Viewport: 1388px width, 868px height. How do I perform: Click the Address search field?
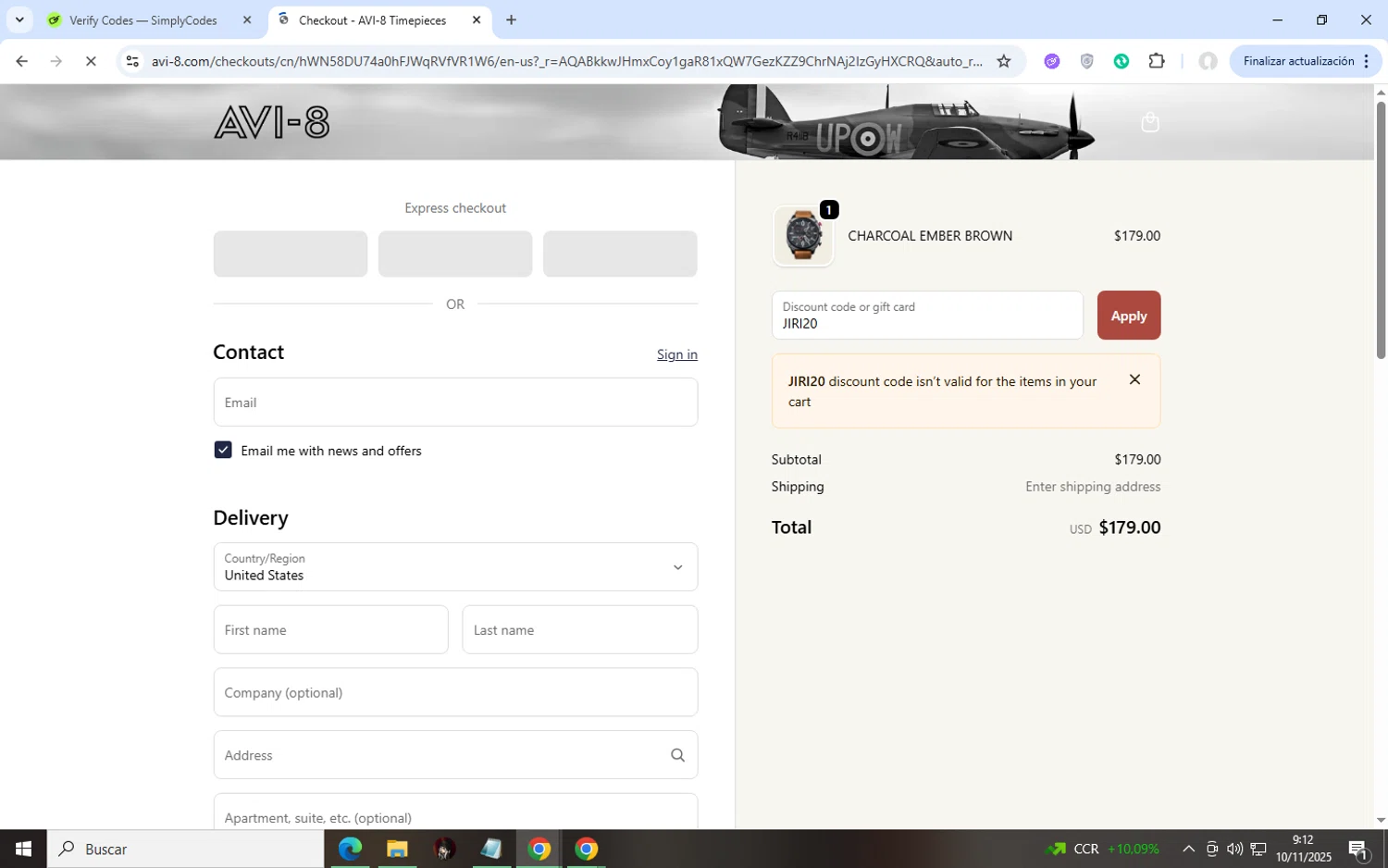455,755
